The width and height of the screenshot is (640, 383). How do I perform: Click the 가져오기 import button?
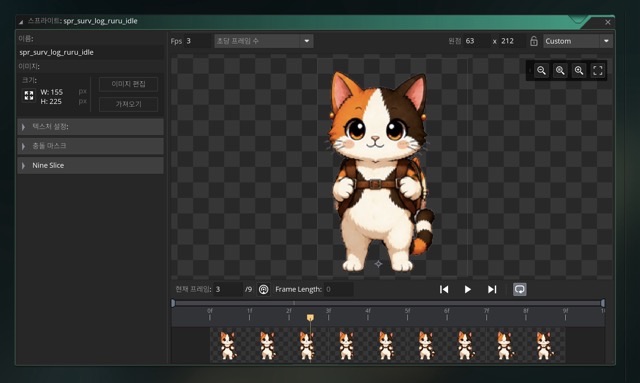point(129,105)
